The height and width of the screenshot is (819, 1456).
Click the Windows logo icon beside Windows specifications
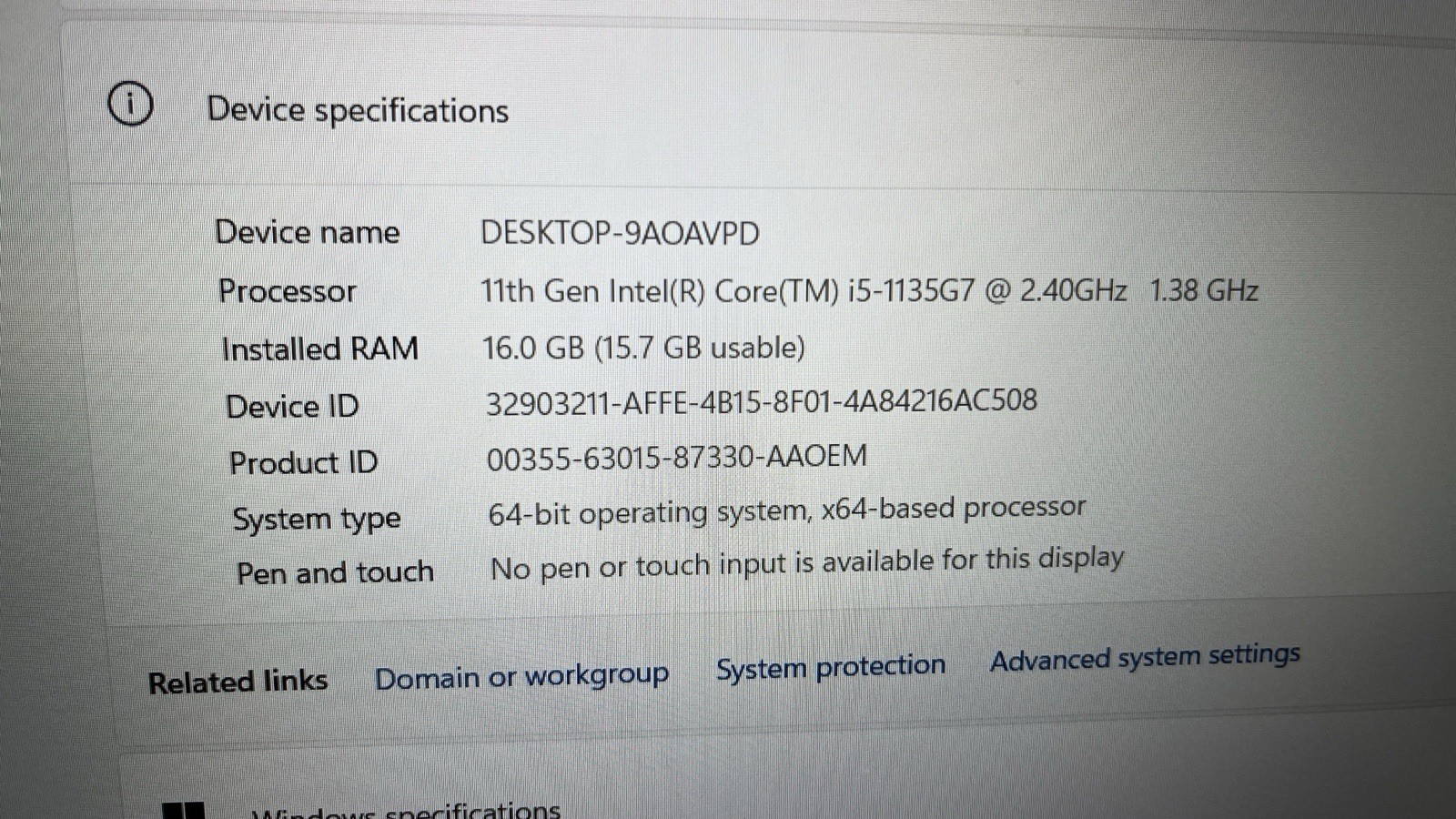click(183, 810)
